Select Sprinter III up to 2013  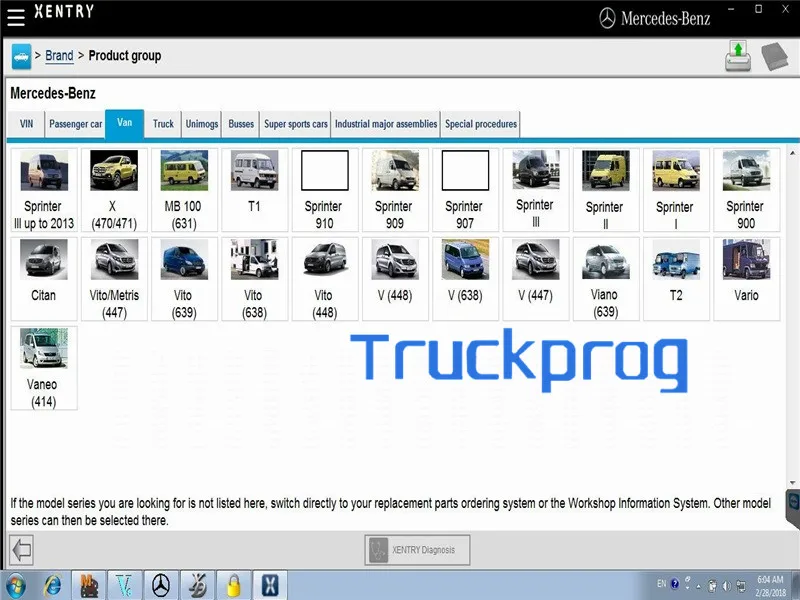tap(44, 190)
